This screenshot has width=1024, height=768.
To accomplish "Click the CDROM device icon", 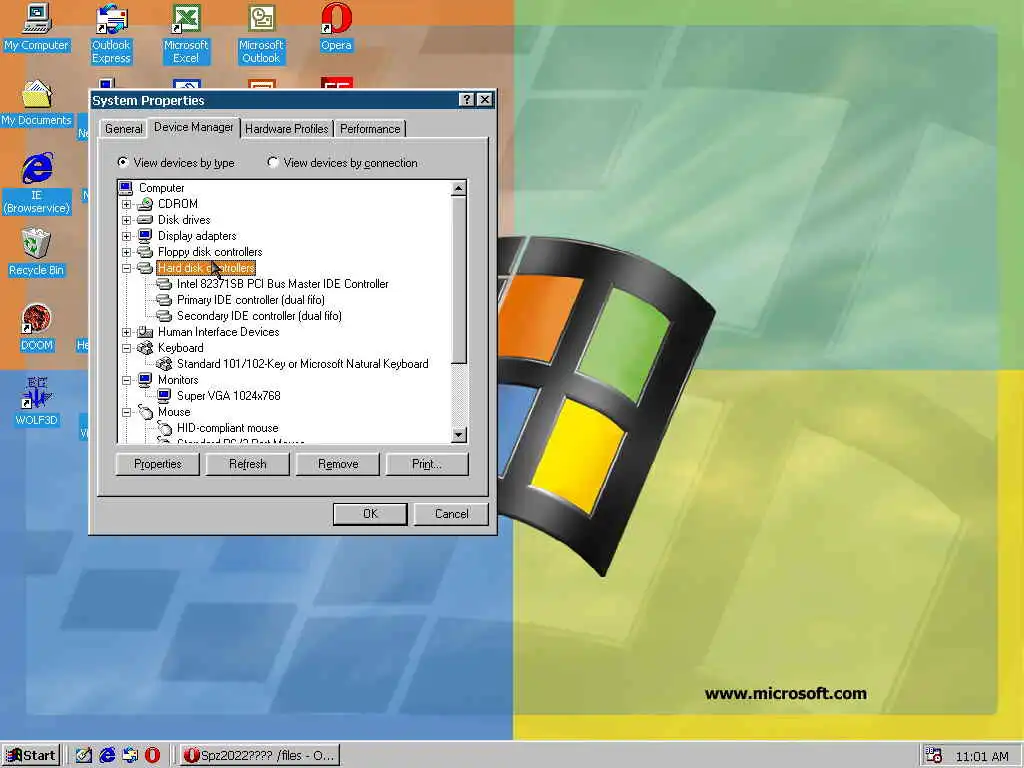I will pos(145,204).
